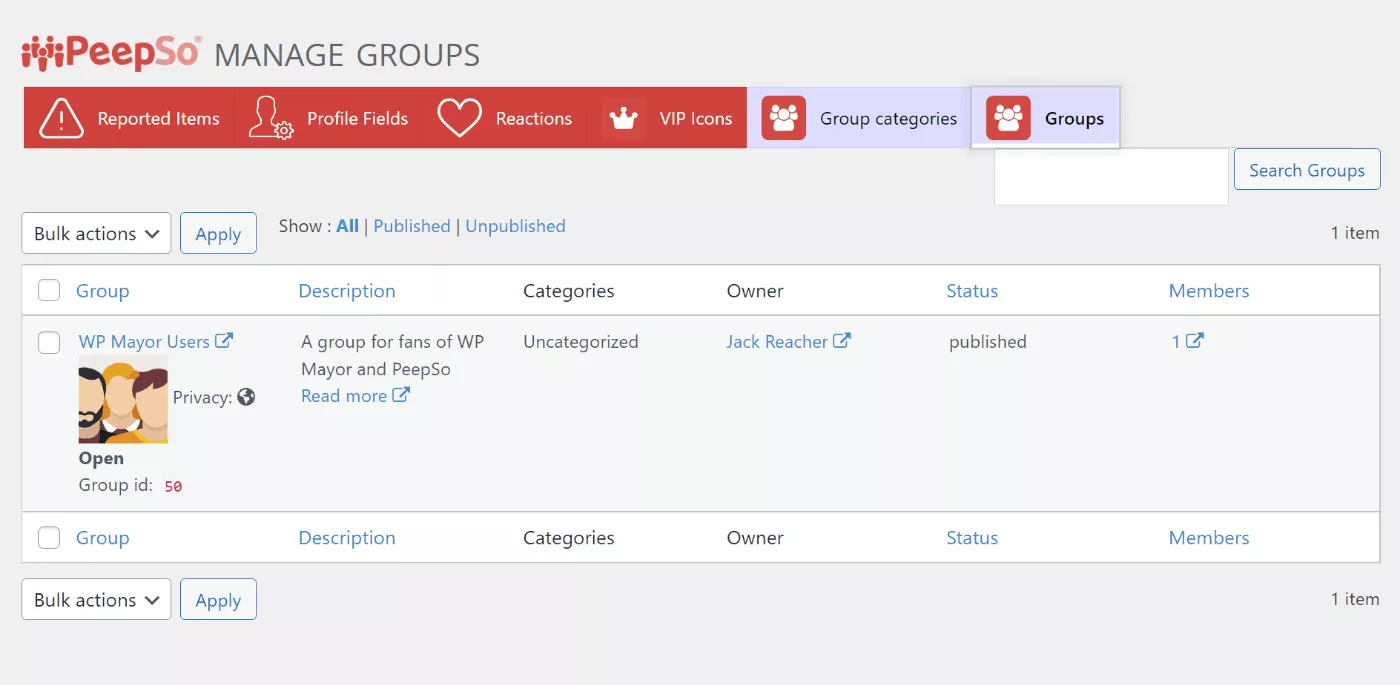1400x685 pixels.
Task: Click the members count link 1
Action: [1176, 342]
